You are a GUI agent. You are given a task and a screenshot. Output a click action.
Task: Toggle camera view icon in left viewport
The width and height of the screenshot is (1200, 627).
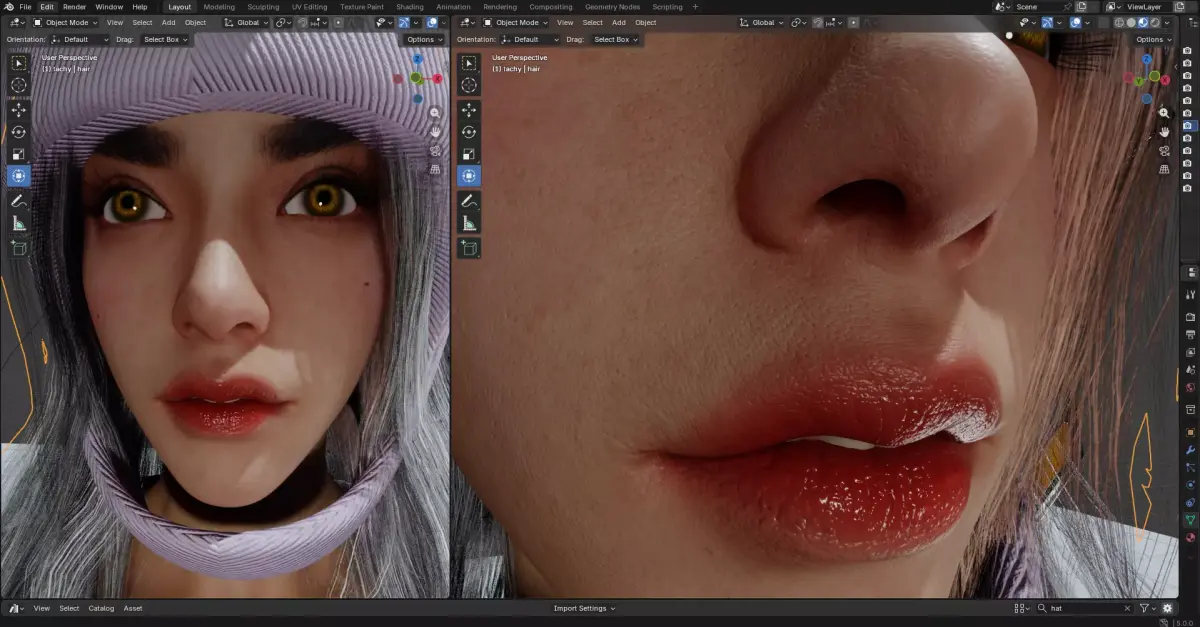[x=435, y=150]
